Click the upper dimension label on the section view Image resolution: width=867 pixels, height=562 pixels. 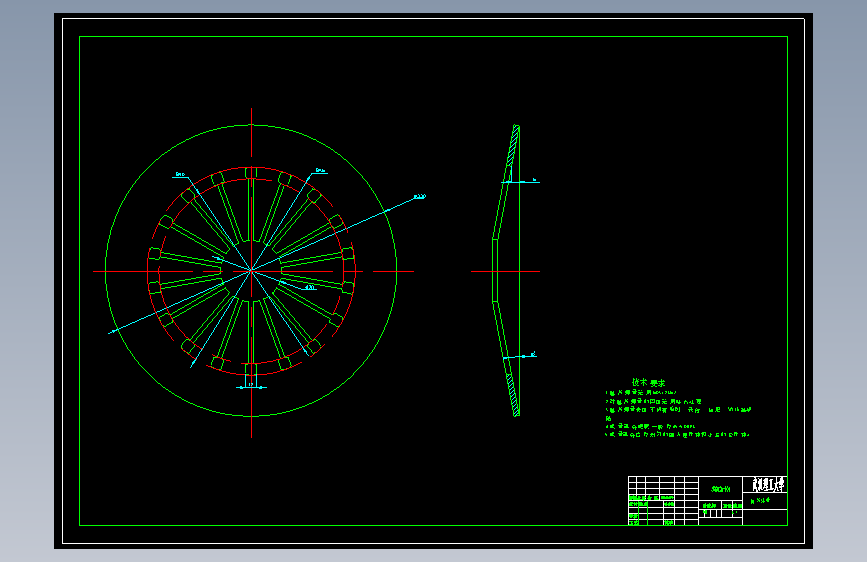(534, 179)
